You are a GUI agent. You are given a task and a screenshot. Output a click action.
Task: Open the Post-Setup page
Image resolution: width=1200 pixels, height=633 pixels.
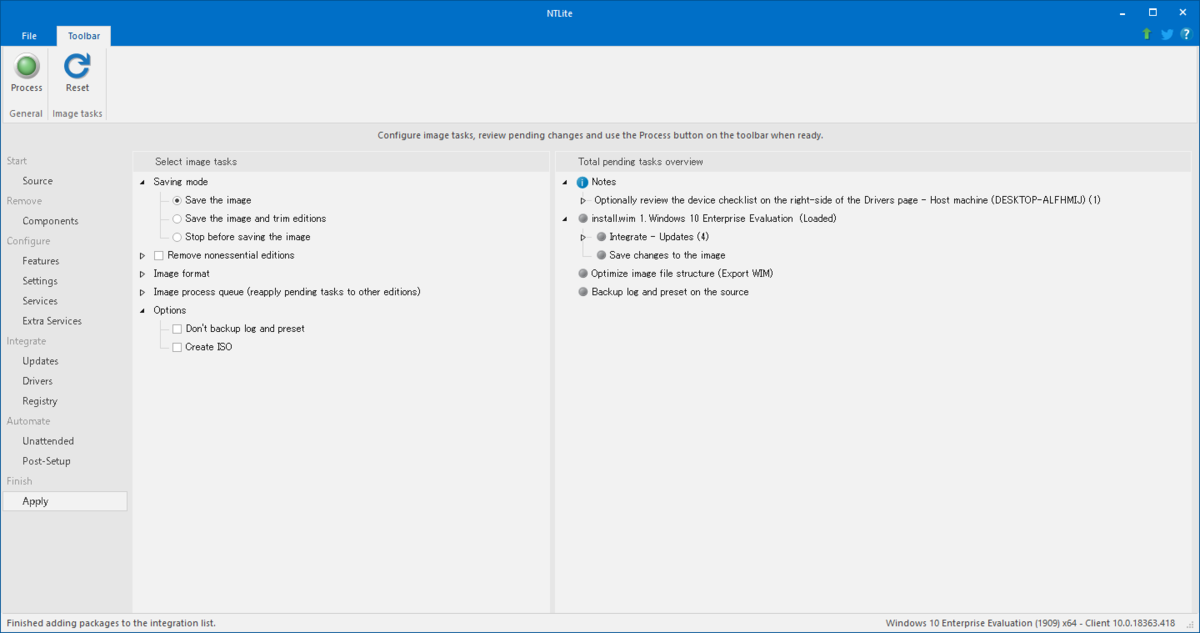pyautogui.click(x=46, y=461)
